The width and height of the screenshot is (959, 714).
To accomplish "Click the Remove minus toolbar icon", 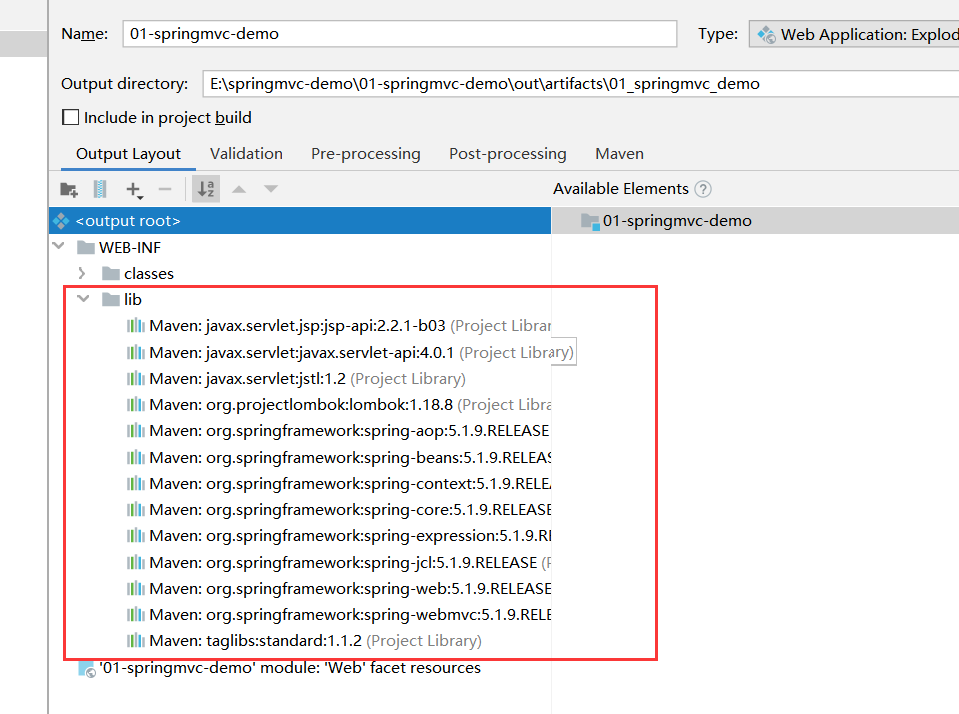I will click(x=165, y=189).
